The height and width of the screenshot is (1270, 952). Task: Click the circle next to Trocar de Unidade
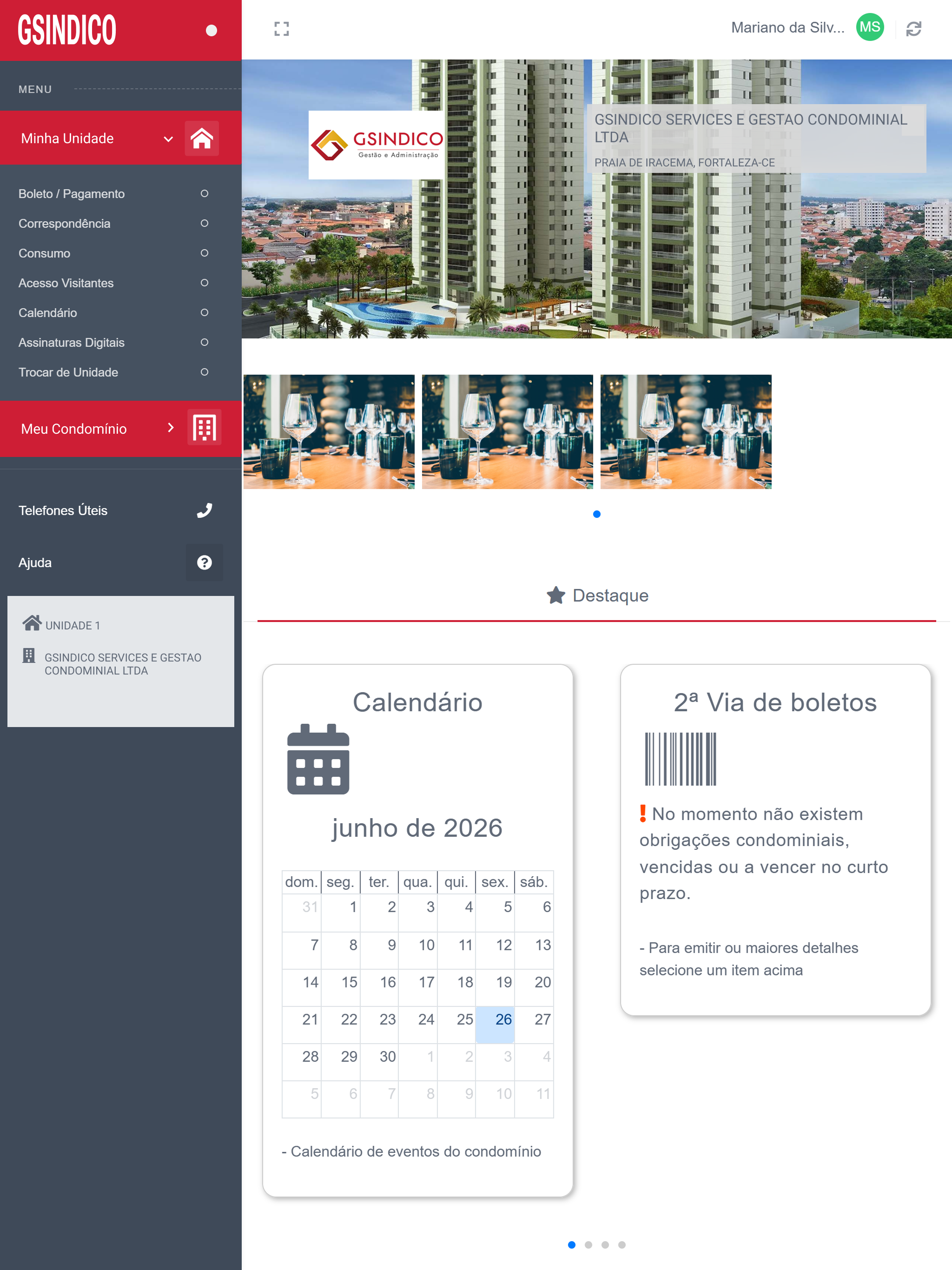tap(205, 372)
